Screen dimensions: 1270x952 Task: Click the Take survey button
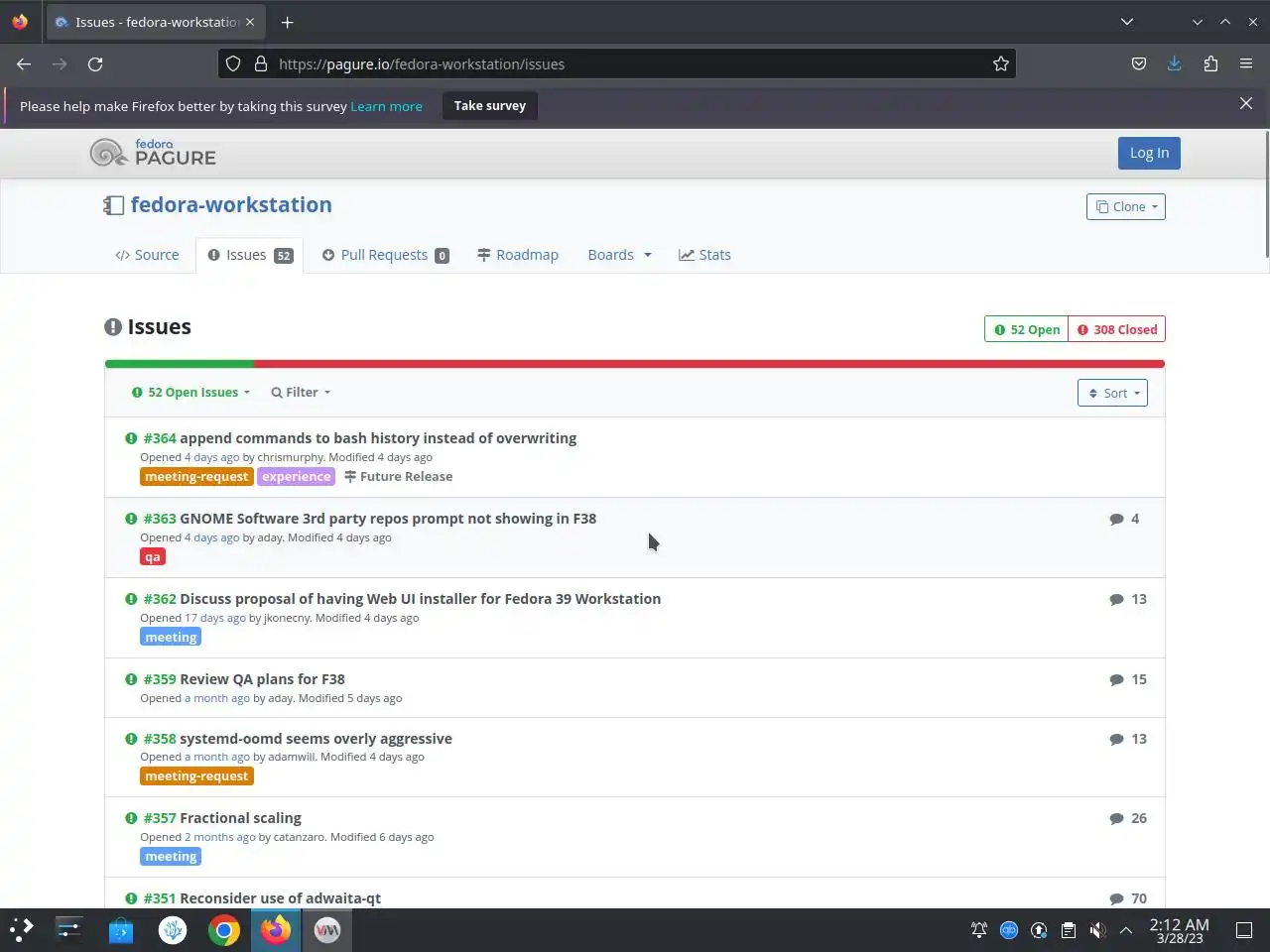pos(490,105)
